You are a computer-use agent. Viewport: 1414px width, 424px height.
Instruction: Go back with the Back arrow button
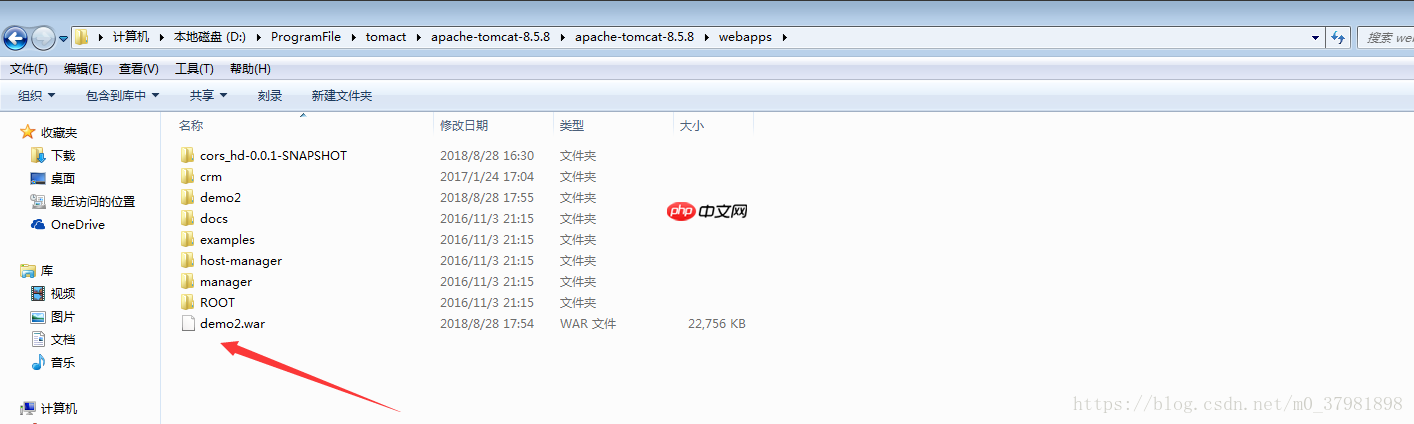pos(16,38)
